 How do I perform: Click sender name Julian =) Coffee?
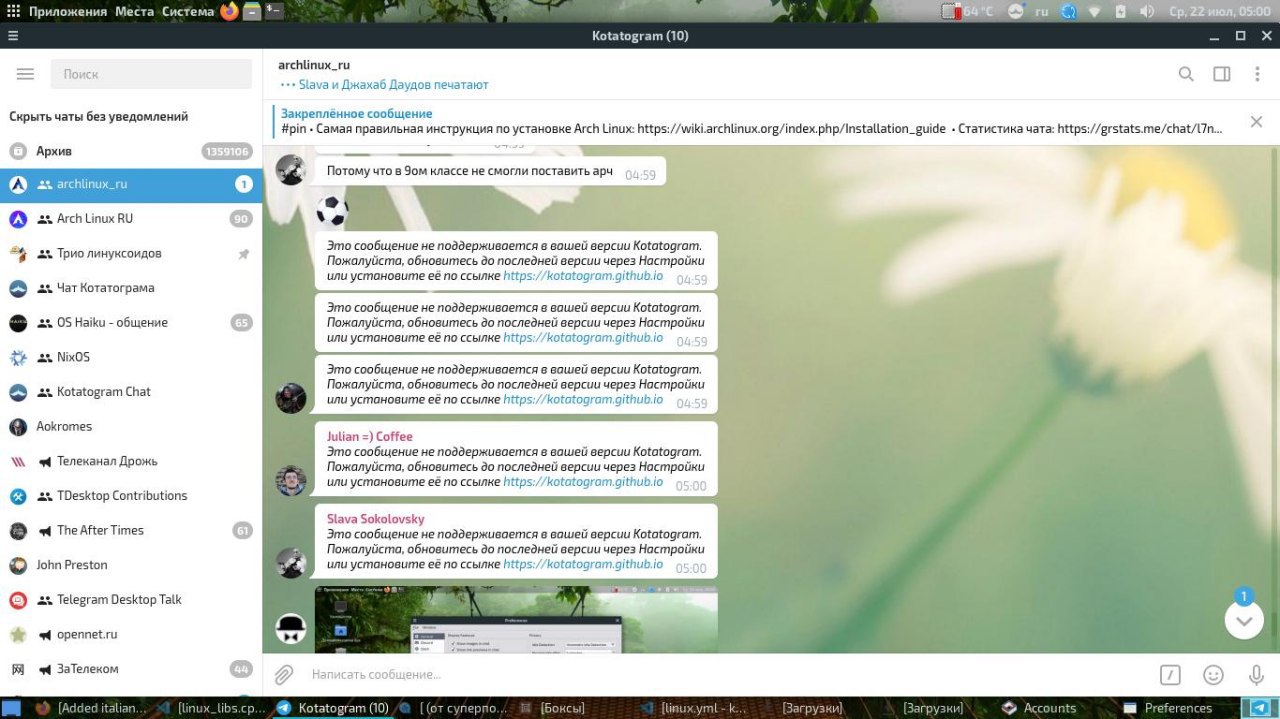pos(370,437)
